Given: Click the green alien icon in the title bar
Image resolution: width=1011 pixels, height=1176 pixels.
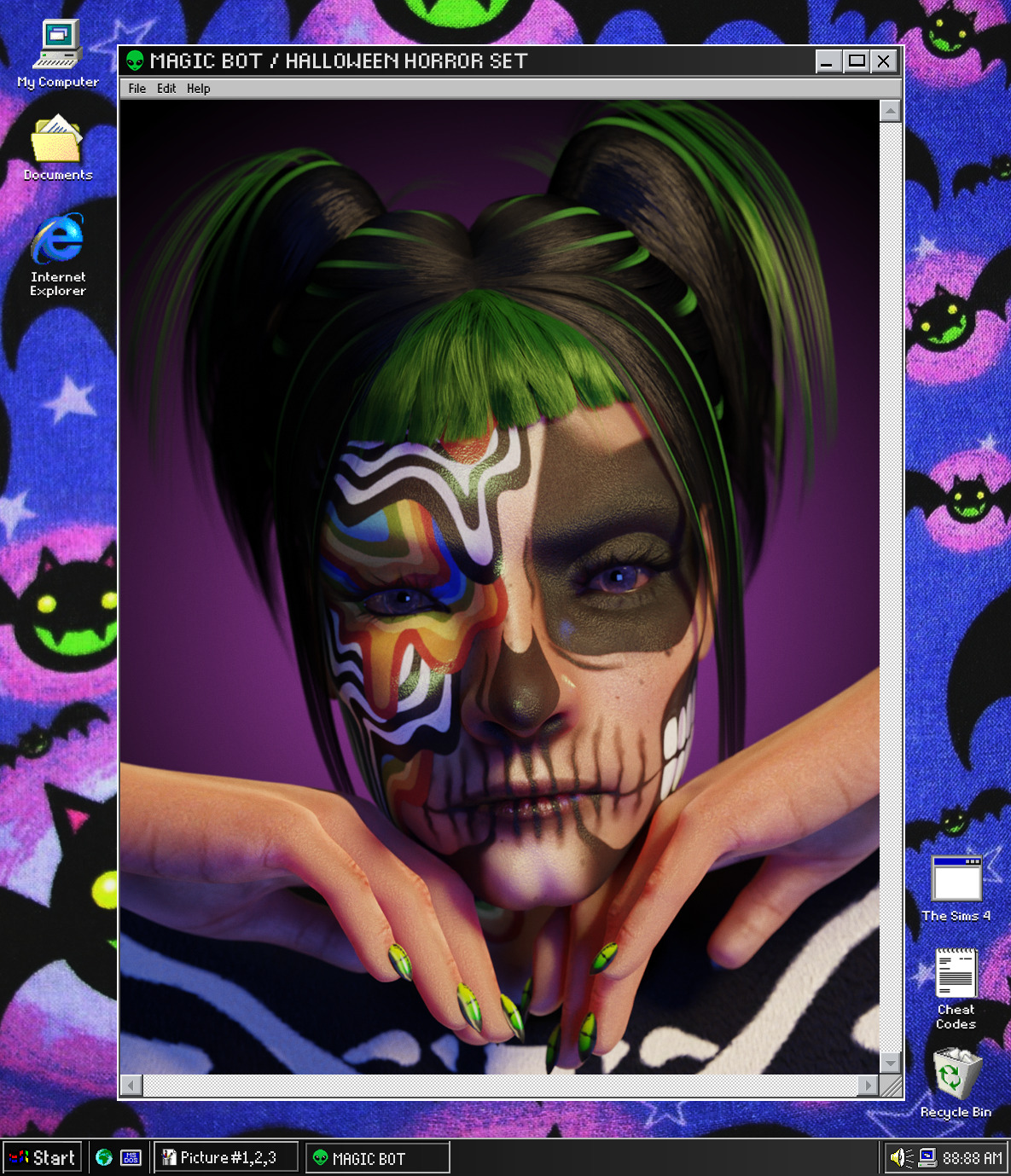Looking at the screenshot, I should (x=135, y=61).
